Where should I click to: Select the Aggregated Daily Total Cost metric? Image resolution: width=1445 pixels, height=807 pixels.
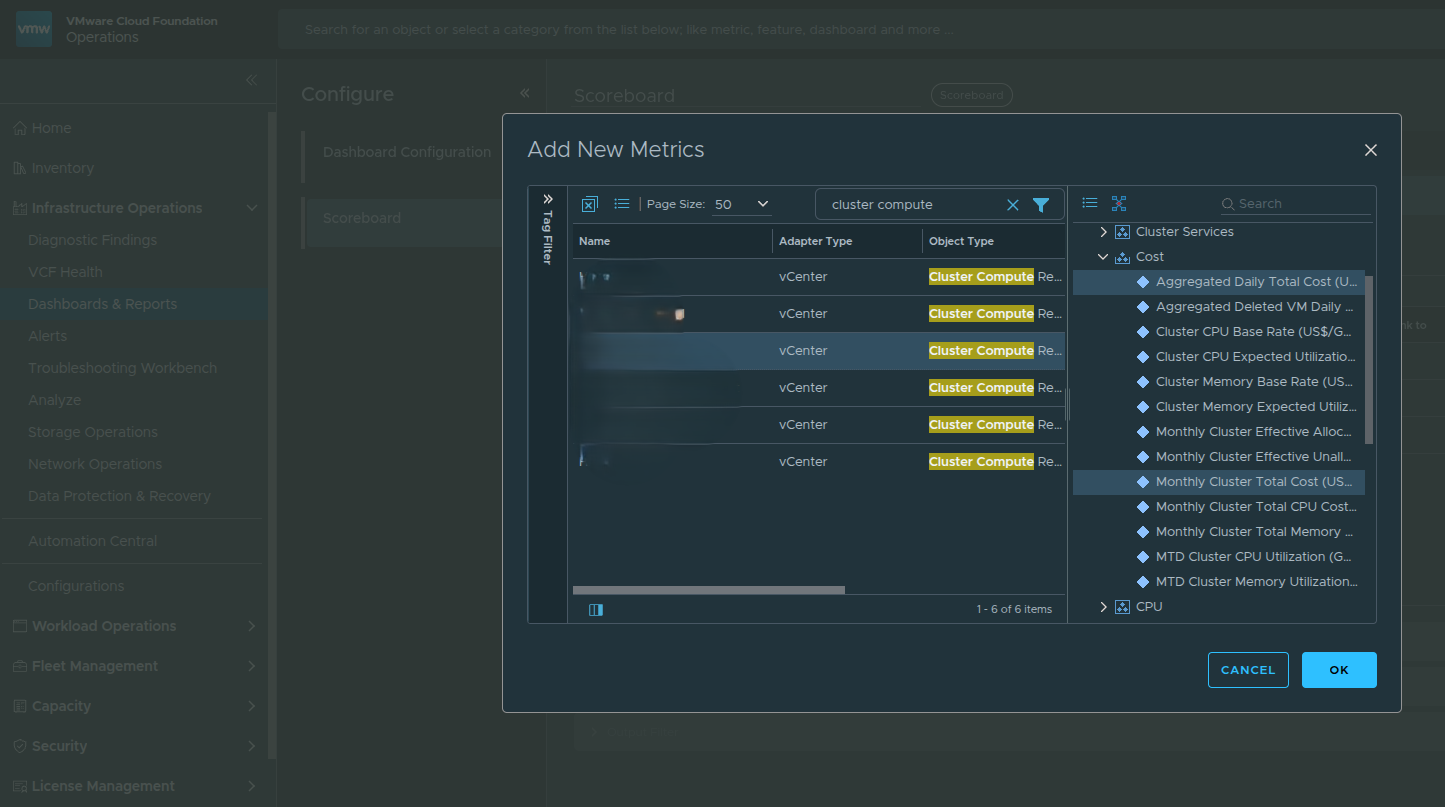(1255, 281)
